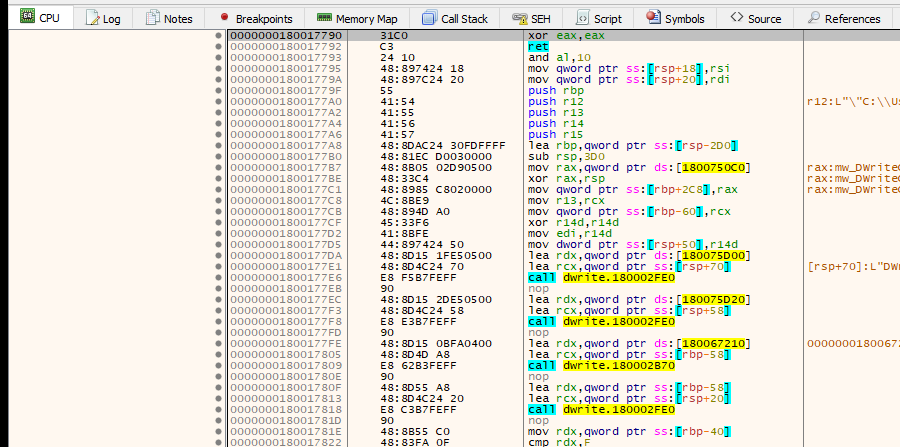
Task: Toggle breakpoint bullet at address 0000000180017809
Action: (x=218, y=366)
